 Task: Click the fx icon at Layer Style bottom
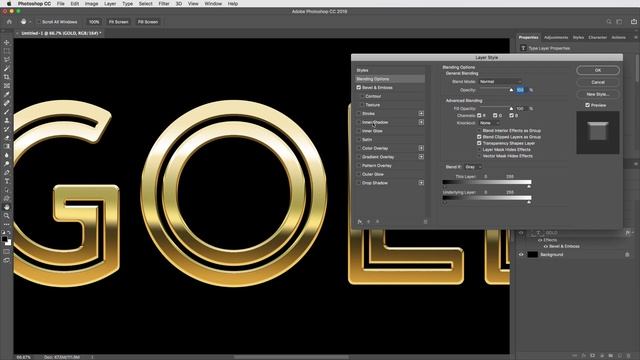click(360, 222)
